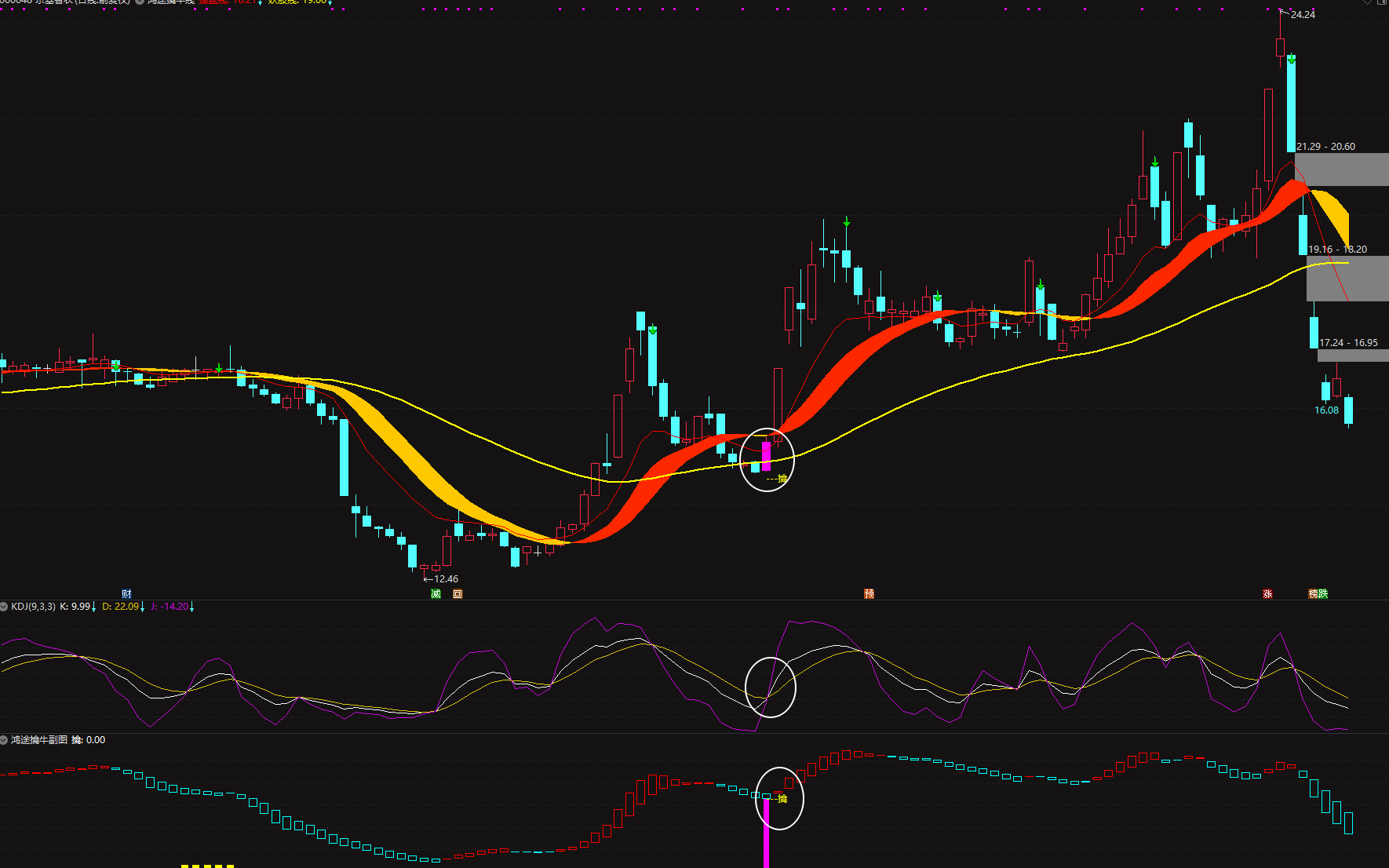
Task: Click the magenta signal candle in main chart
Action: tap(766, 456)
